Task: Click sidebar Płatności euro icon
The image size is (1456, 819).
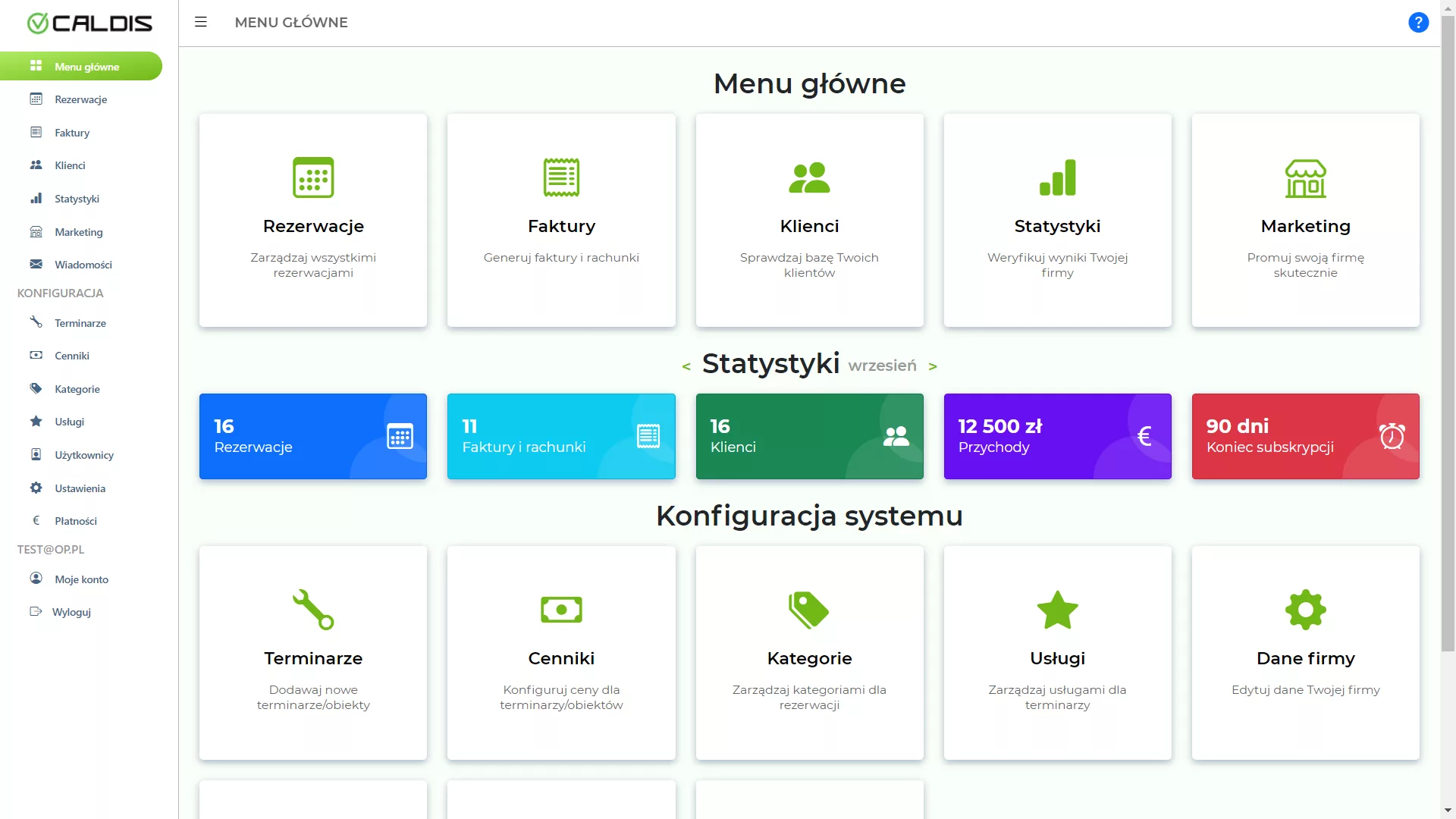Action: click(x=36, y=520)
